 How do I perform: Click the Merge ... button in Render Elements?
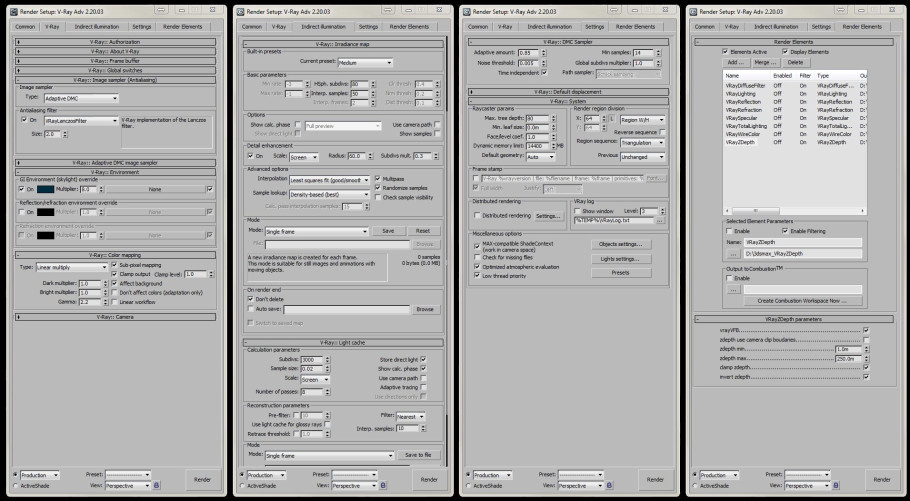click(765, 62)
